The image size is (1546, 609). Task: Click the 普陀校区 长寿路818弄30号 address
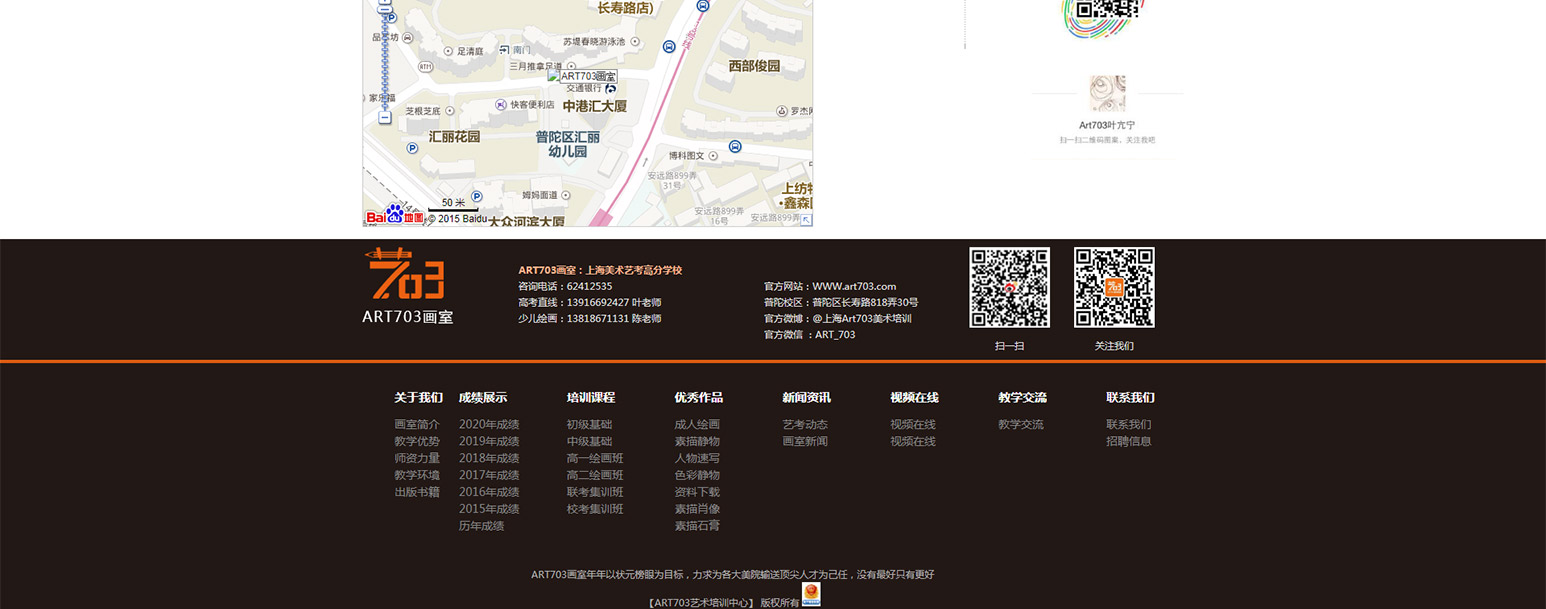pos(841,302)
